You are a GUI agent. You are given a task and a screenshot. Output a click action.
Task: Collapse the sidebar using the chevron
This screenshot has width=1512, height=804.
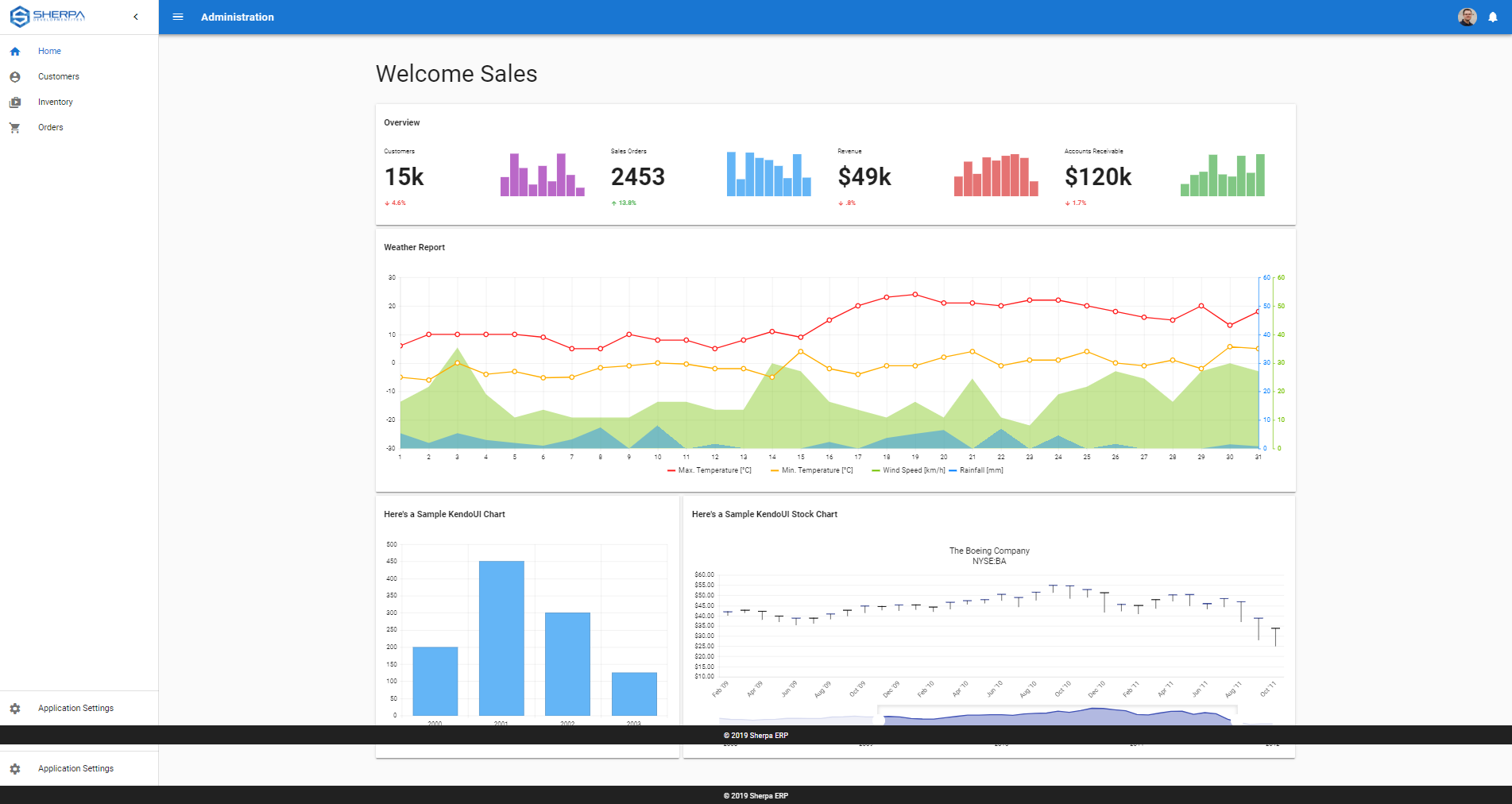[136, 16]
